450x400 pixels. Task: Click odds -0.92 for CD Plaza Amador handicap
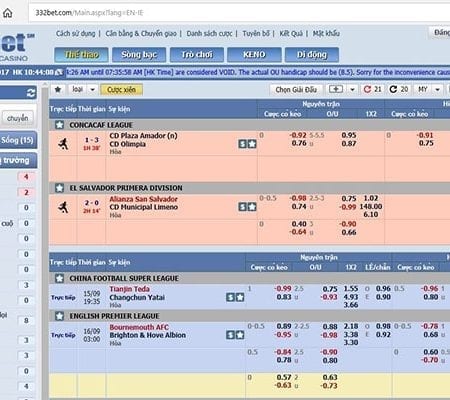298,135
